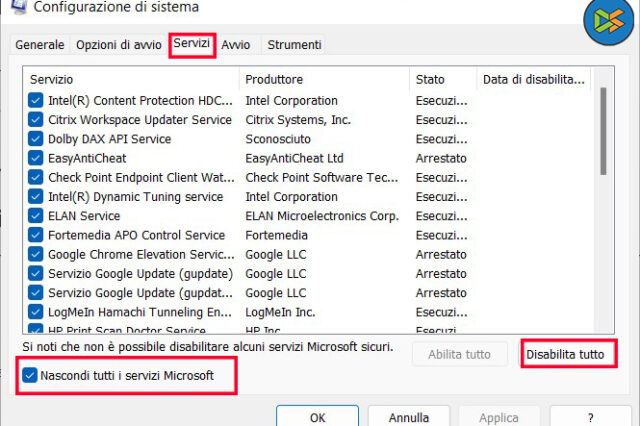Uncheck the Dolby DAX API Service
The width and height of the screenshot is (640, 426).
[36, 139]
